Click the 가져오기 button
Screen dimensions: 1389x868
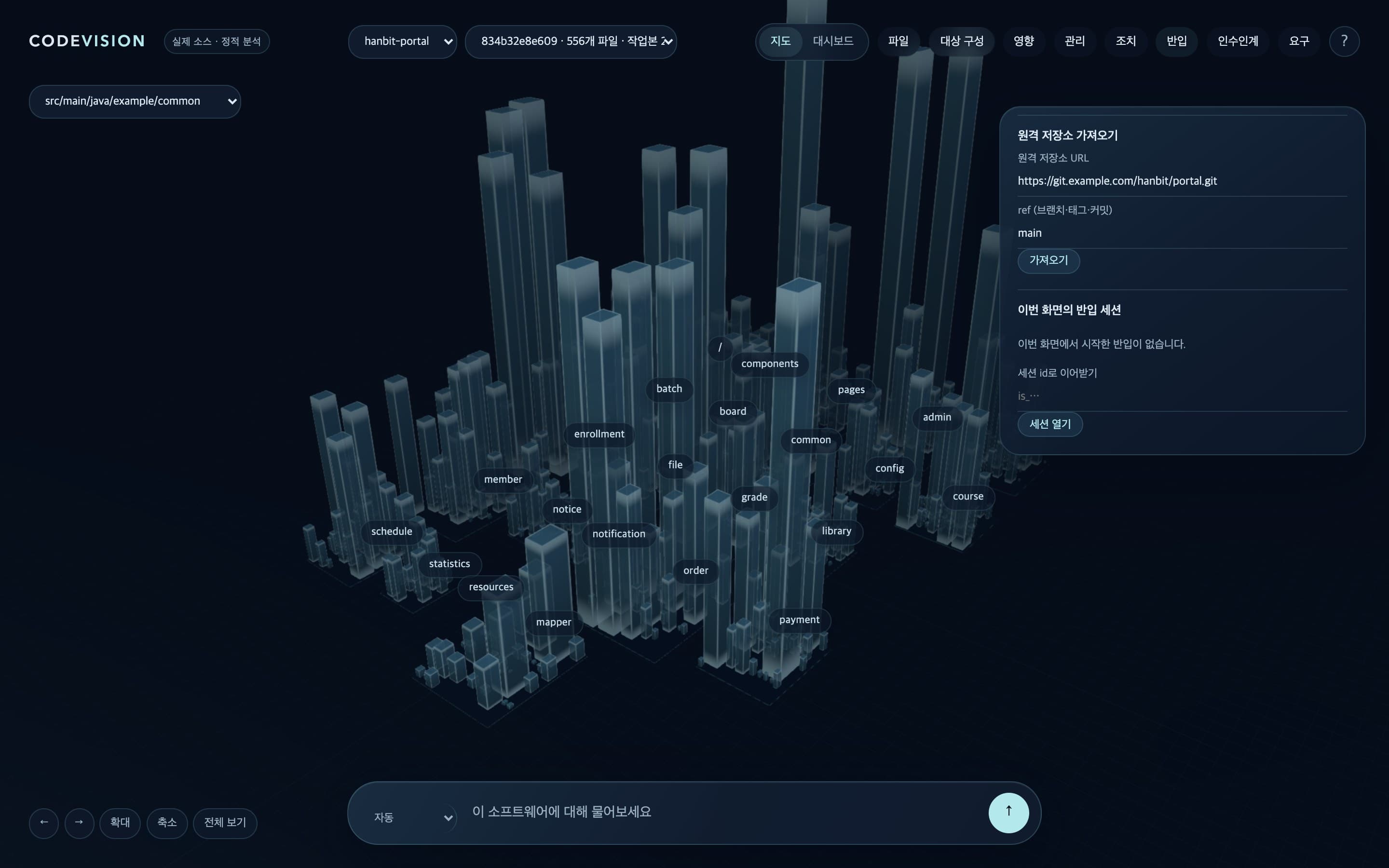(1049, 260)
